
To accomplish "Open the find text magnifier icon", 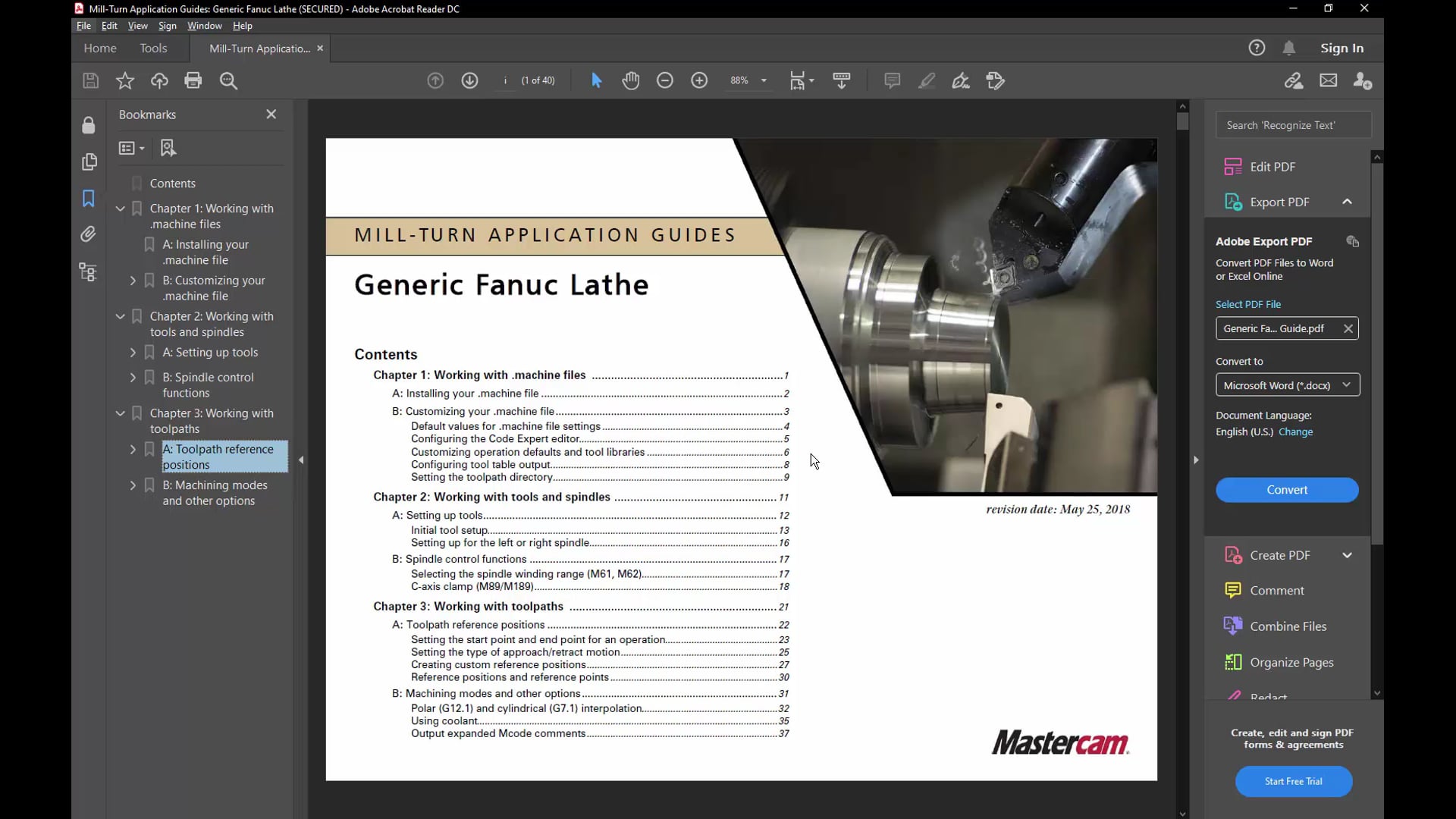I will click(x=228, y=80).
